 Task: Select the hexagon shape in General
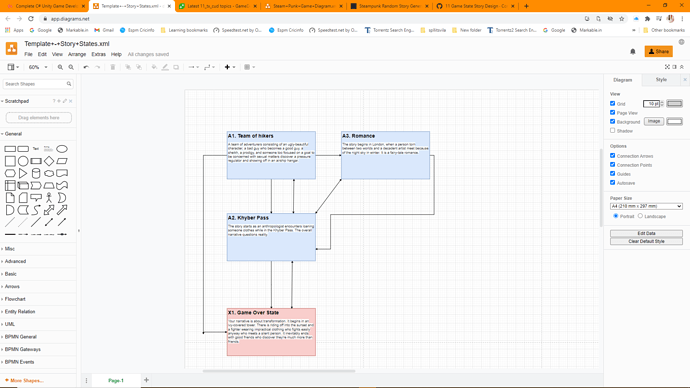click(x=10, y=173)
